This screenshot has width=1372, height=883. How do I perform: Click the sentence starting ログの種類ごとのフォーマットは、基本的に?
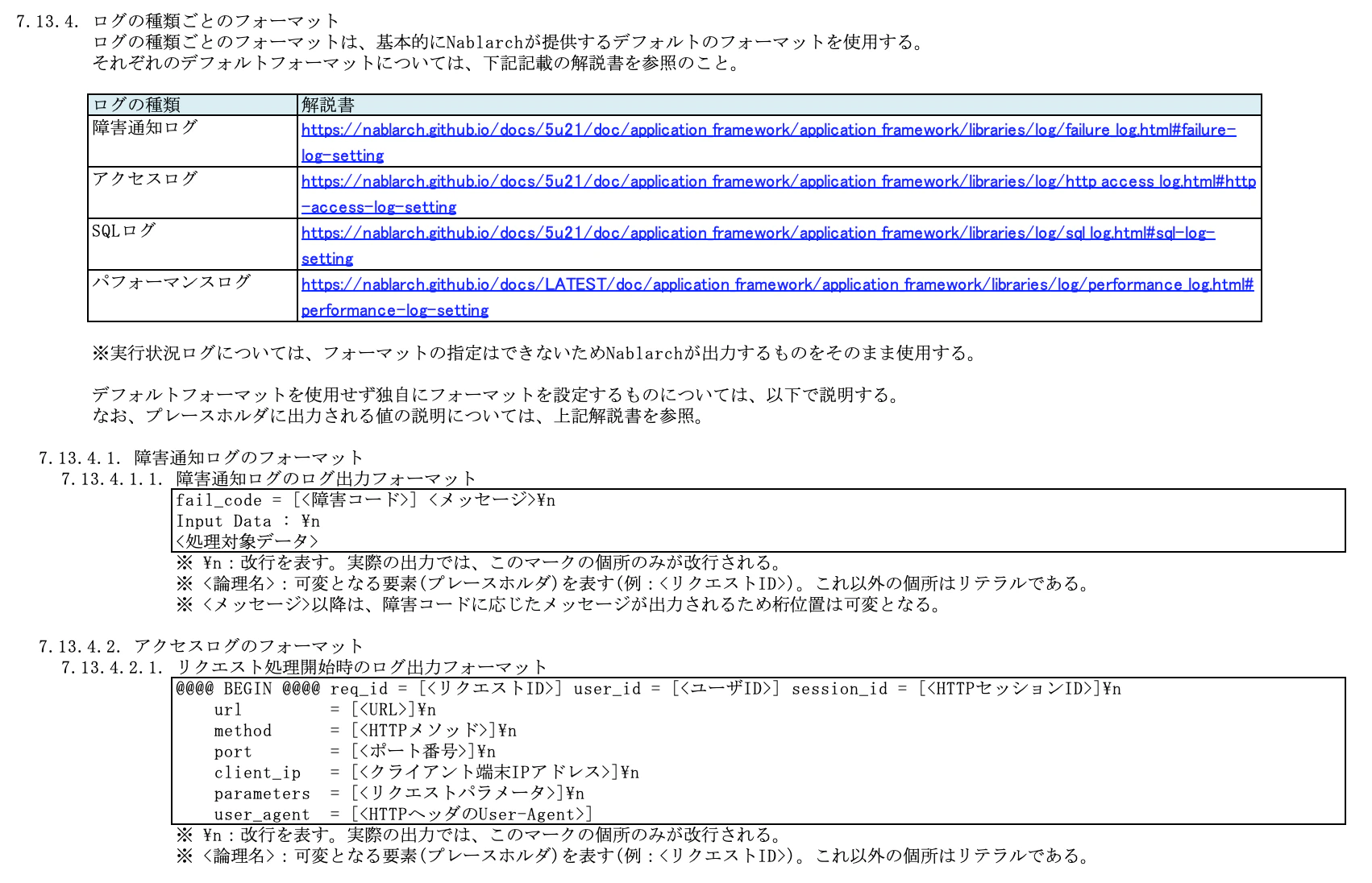coord(509,42)
